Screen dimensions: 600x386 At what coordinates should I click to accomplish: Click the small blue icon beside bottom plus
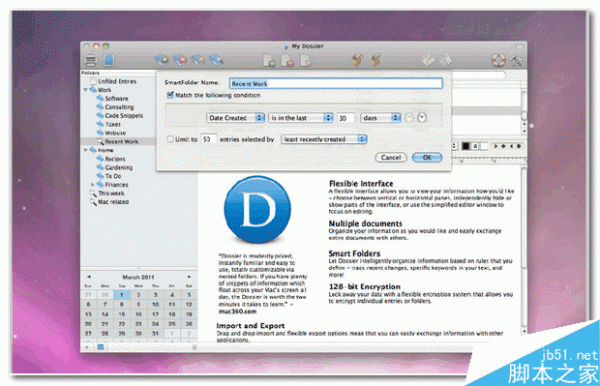100,347
